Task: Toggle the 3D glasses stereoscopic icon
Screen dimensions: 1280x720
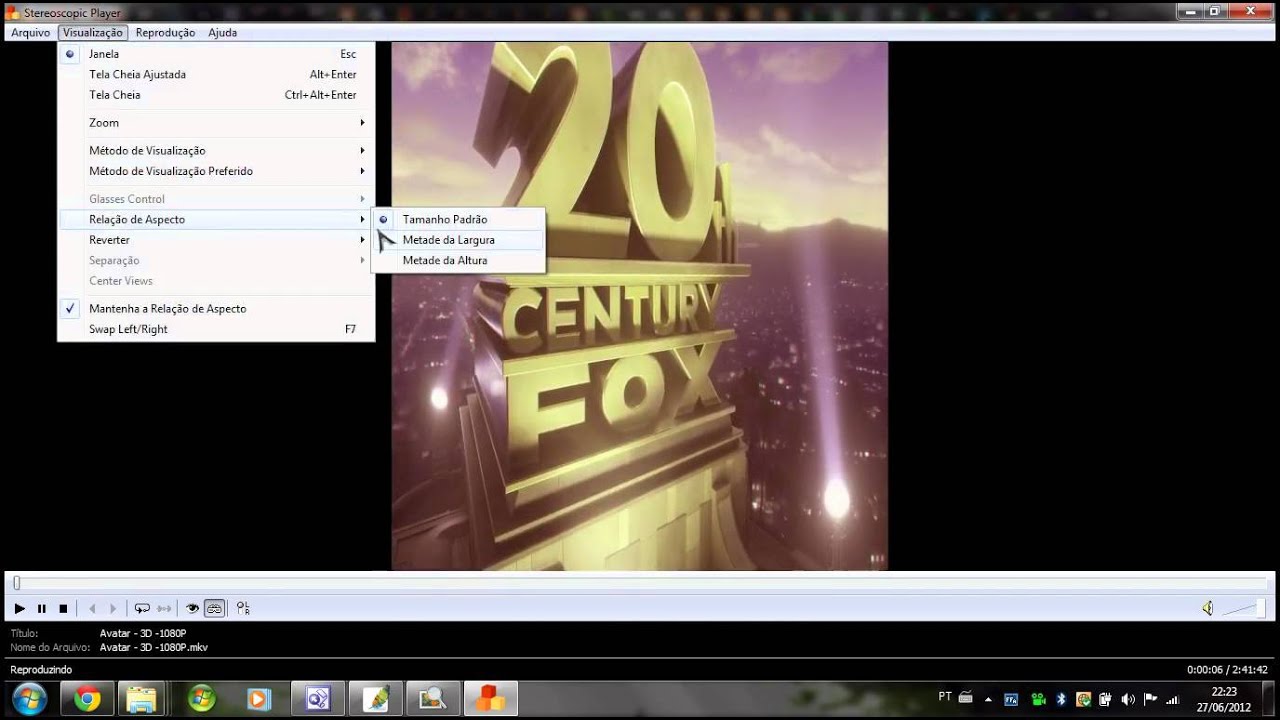Action: pyautogui.click(x=214, y=608)
